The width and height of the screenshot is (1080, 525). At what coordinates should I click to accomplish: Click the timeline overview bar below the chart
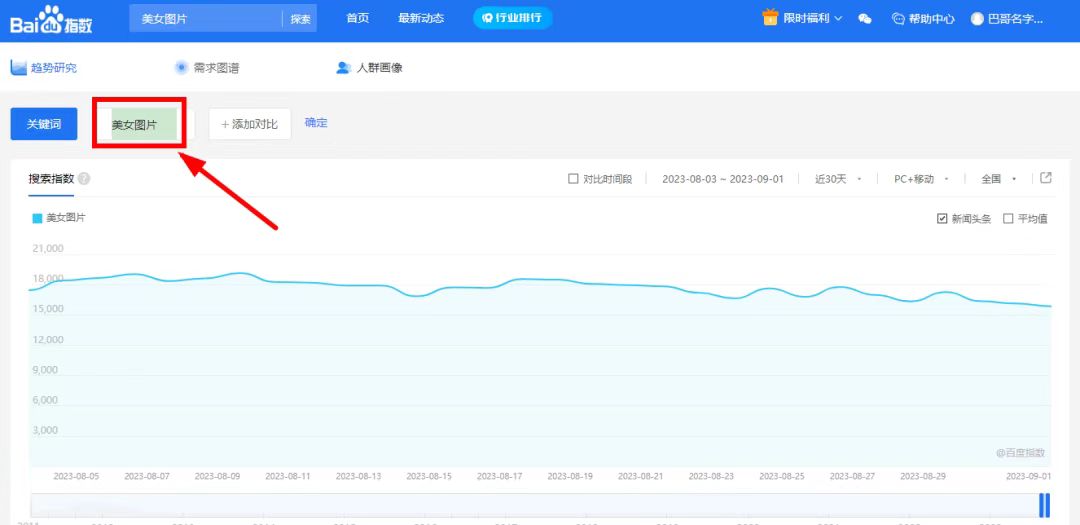click(x=541, y=505)
